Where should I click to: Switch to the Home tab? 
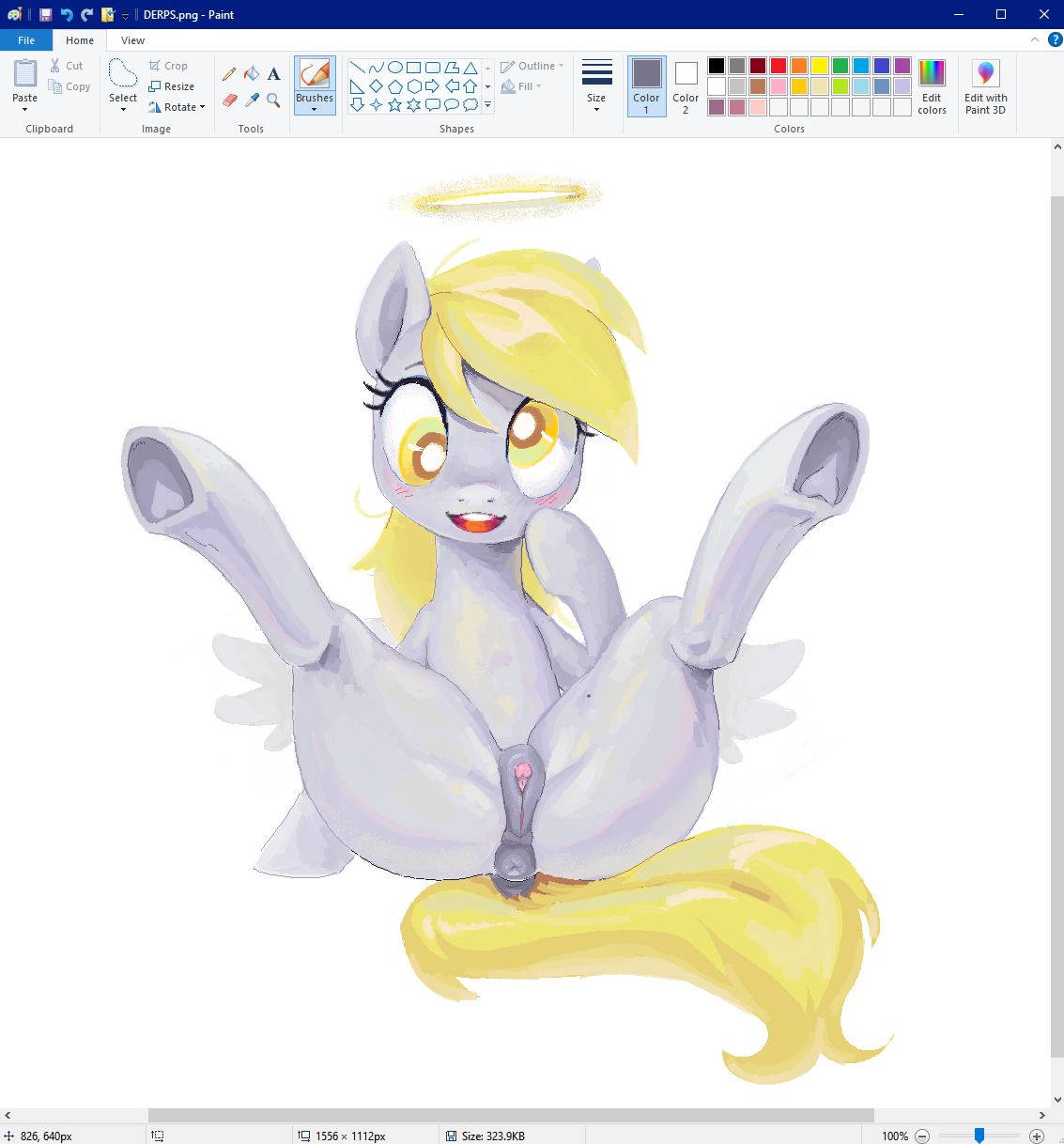[x=80, y=40]
